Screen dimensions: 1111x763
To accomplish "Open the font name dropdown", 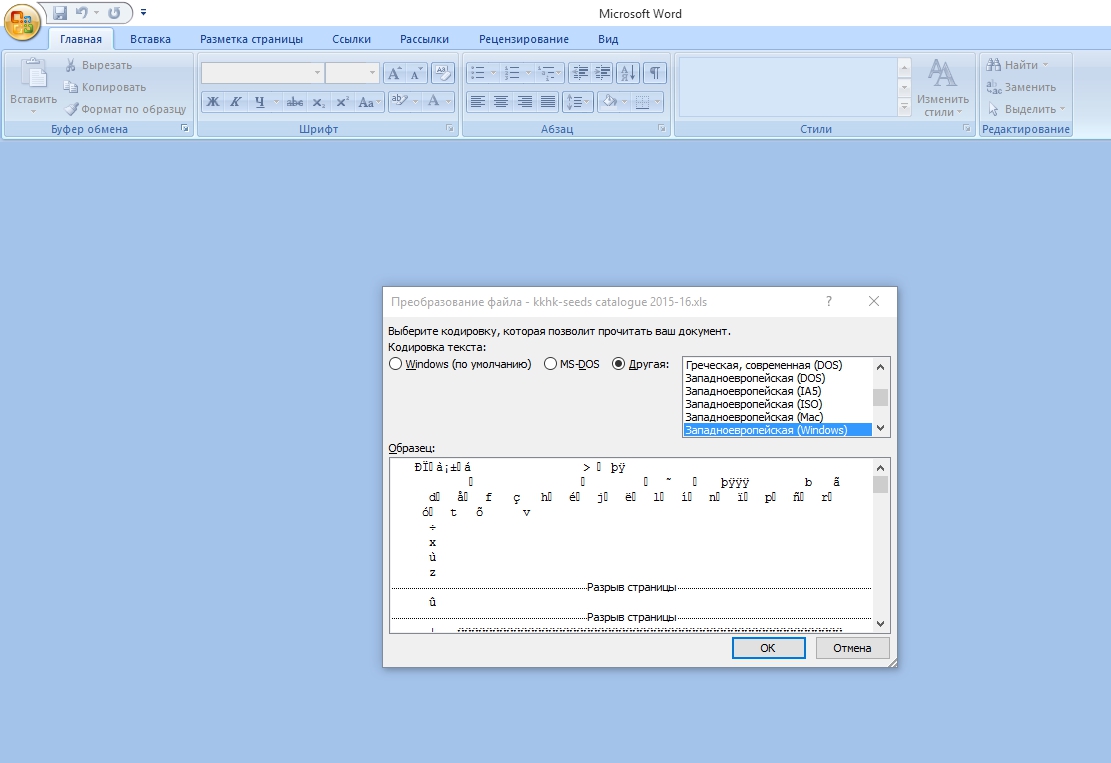I will (x=317, y=72).
